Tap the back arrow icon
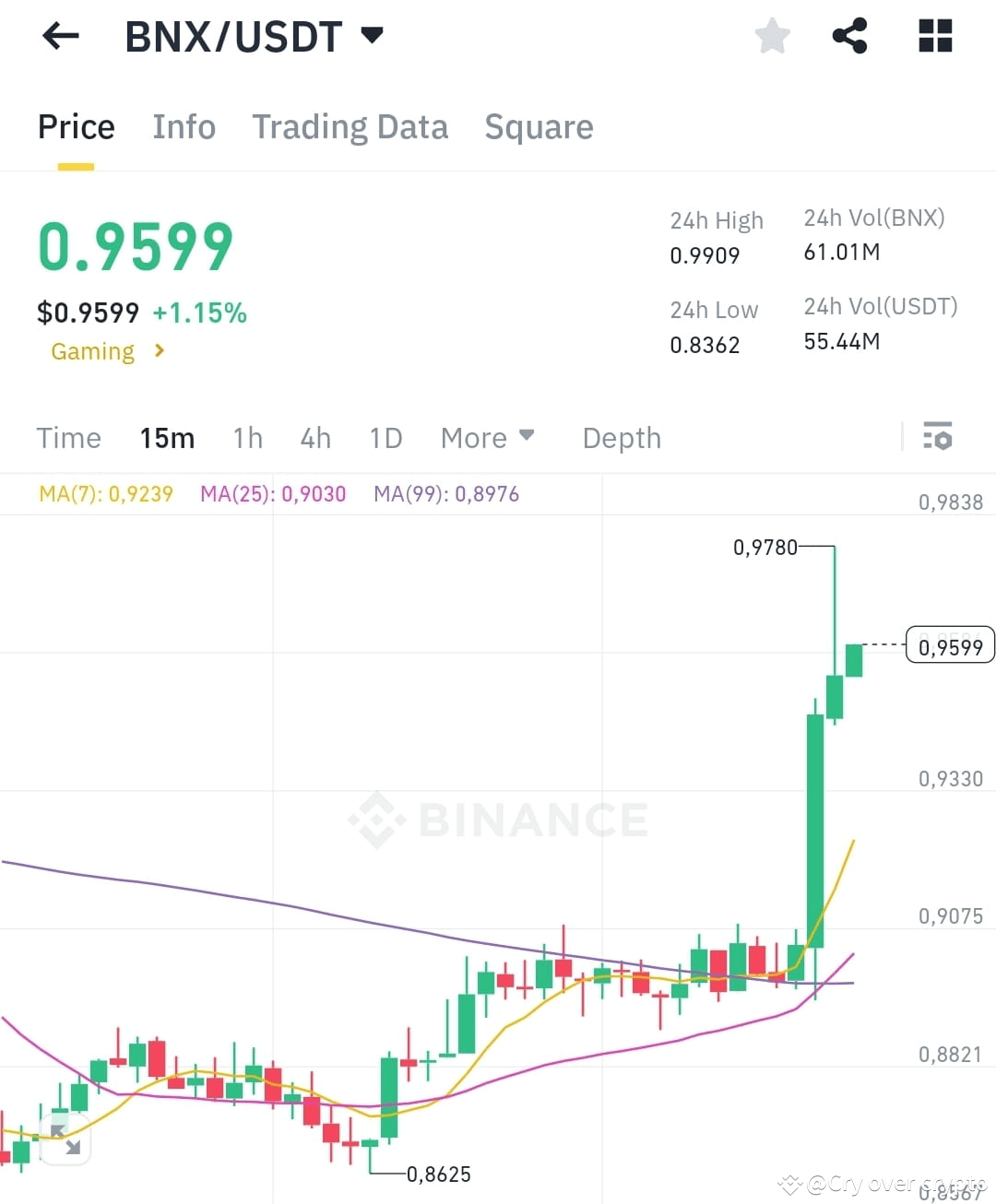This screenshot has height=1204, width=996. pos(61,37)
